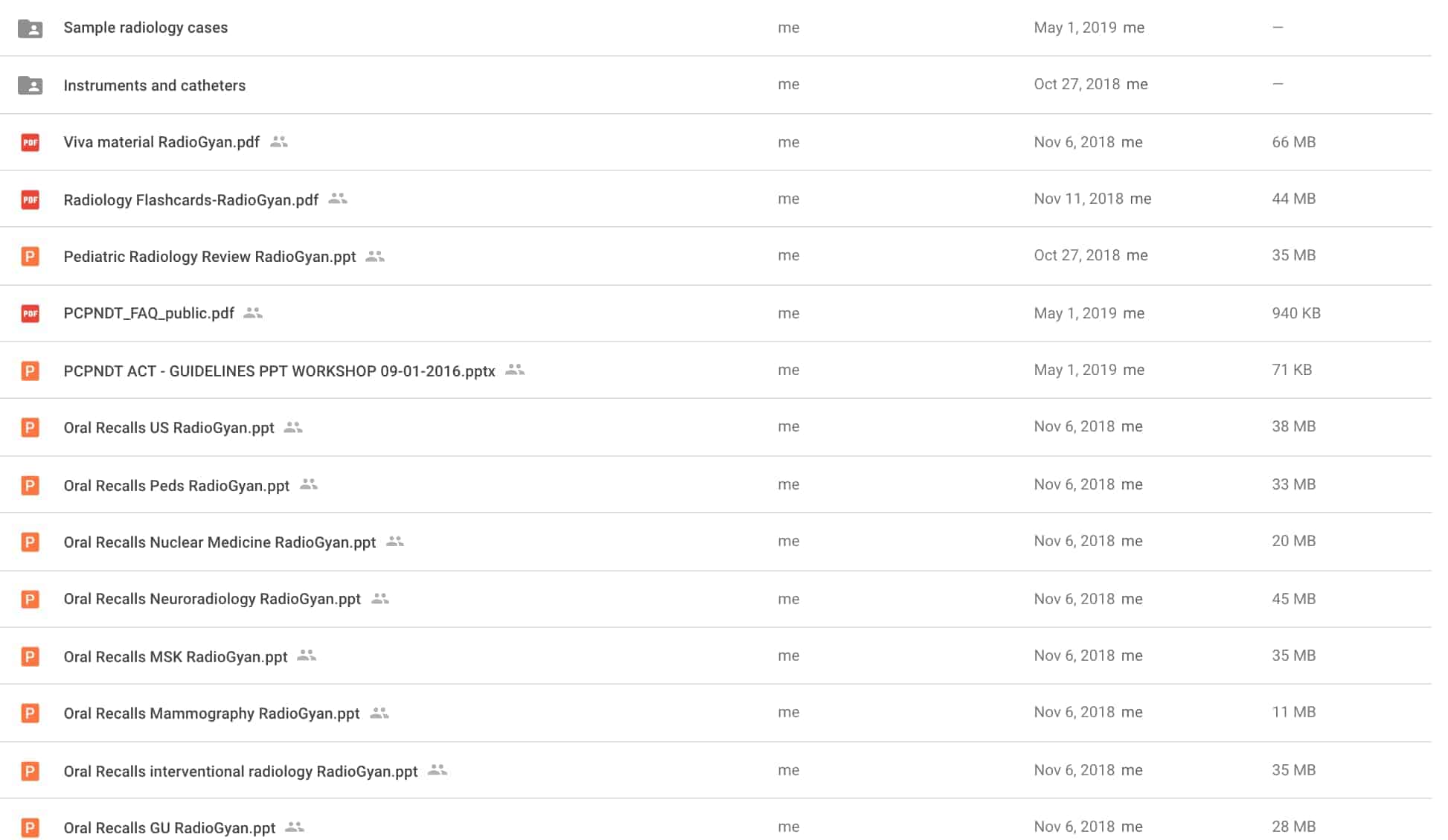
Task: Click the 66 MB size of Viva material
Action: [1293, 142]
